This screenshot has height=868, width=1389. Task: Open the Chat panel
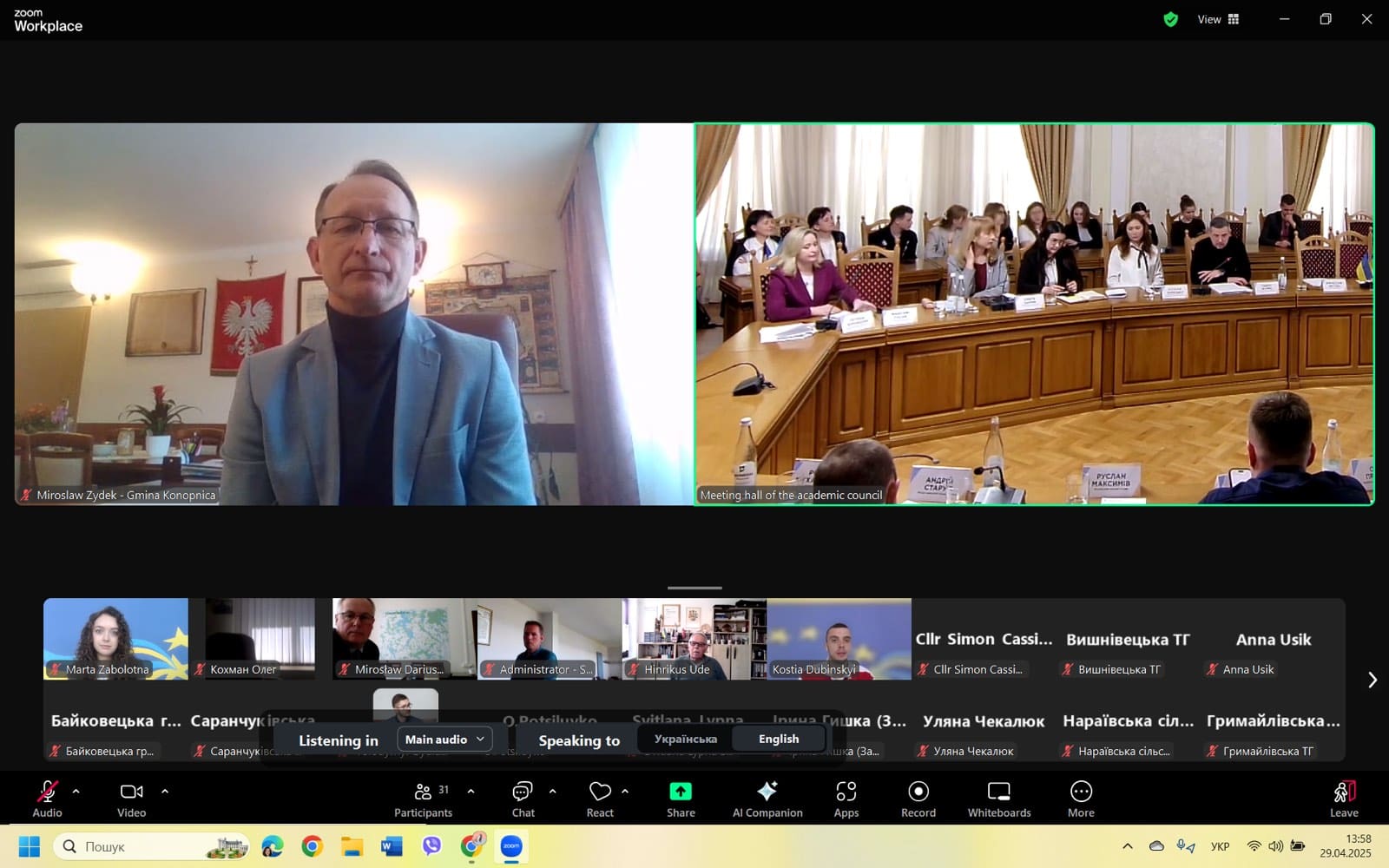(523, 799)
